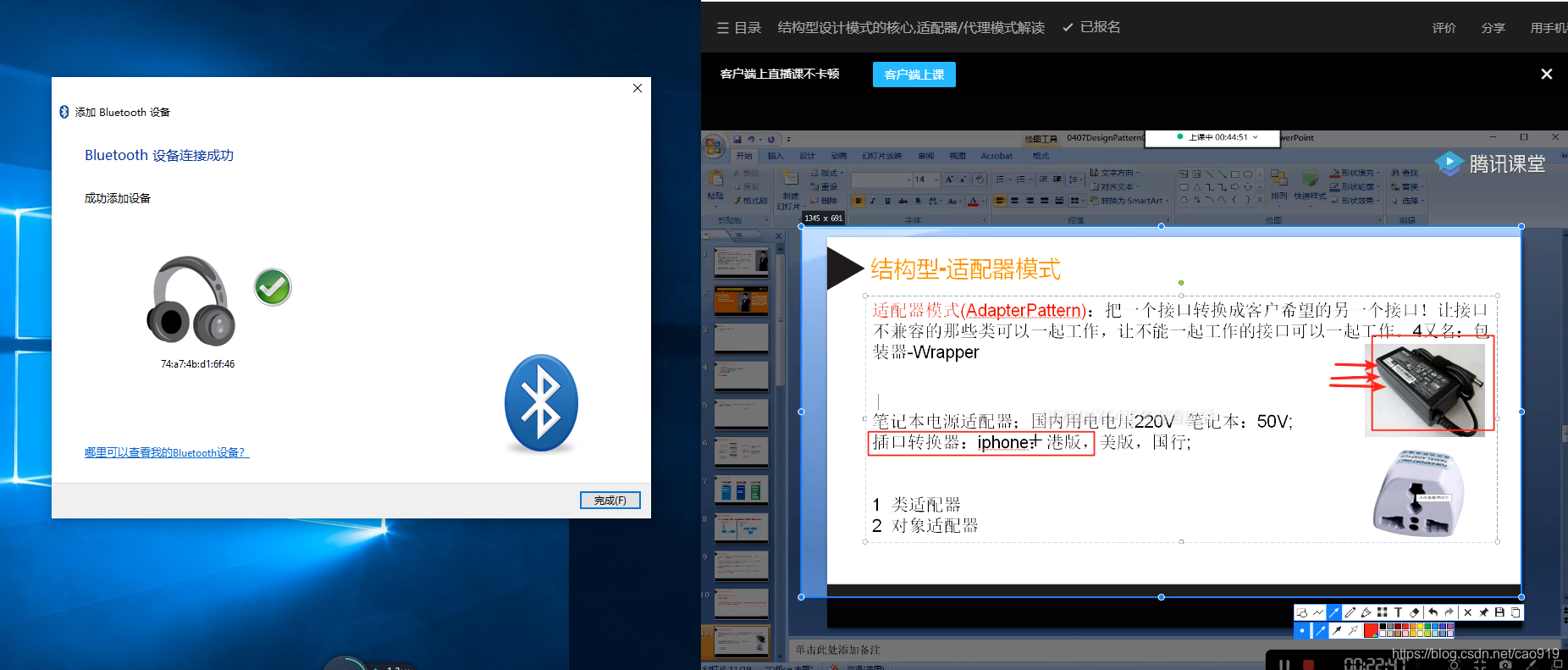Viewport: 1568px width, 670px height.
Task: Undo last annotation in screenshot toolbar
Action: click(x=1433, y=612)
